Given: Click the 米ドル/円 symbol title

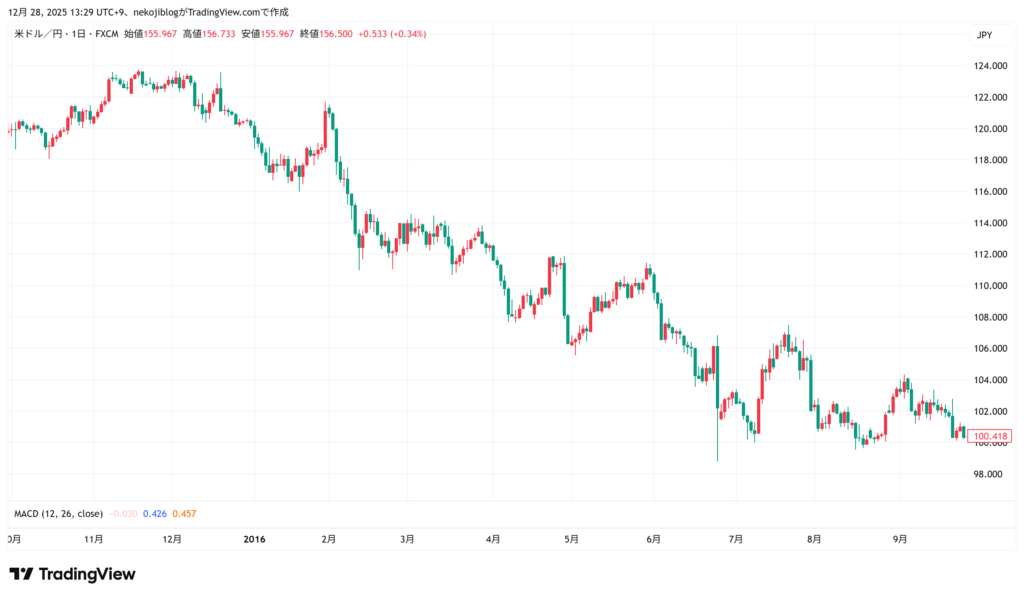Looking at the screenshot, I should (x=40, y=34).
